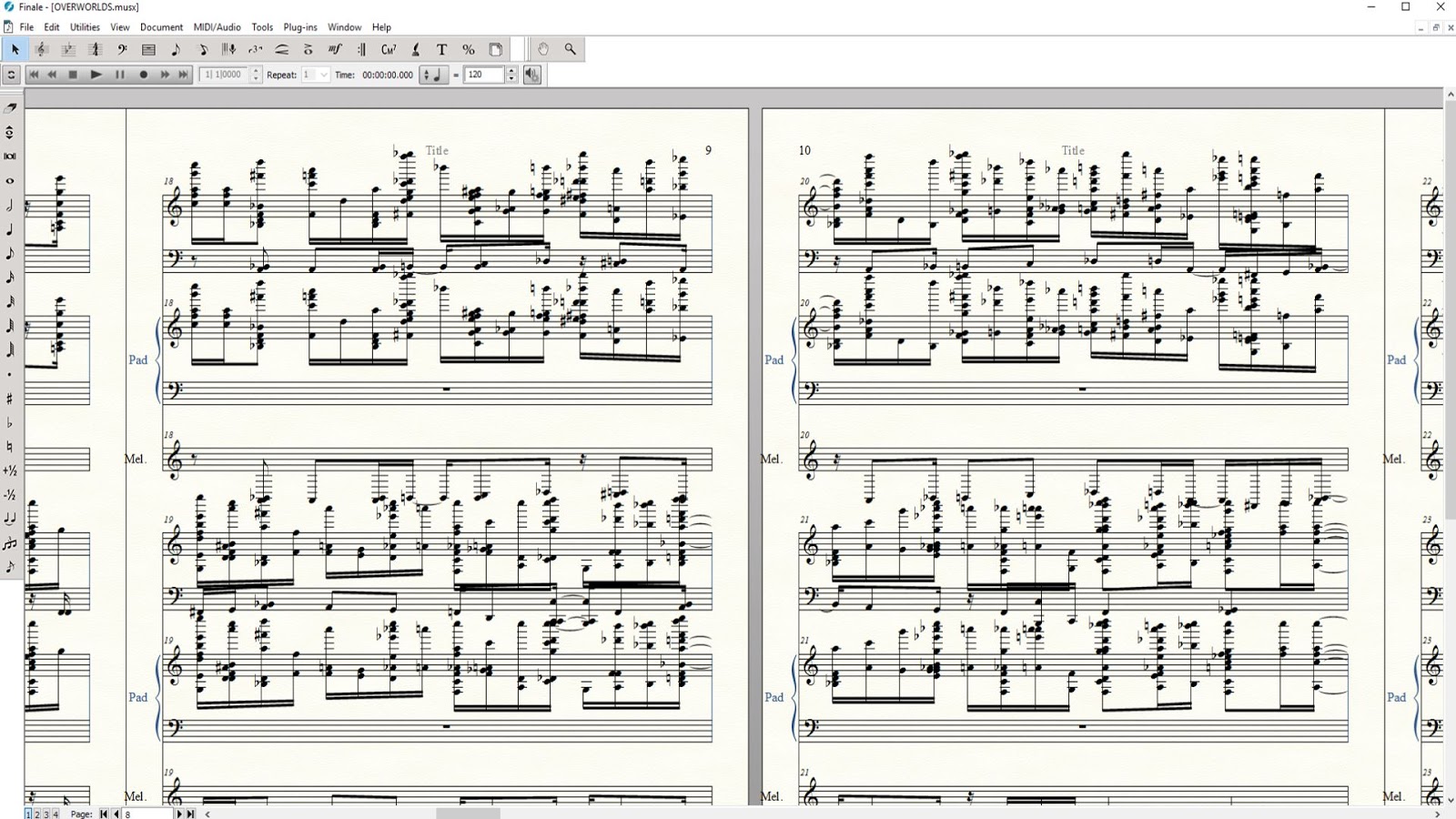Select the Clef tool with bass clef icon

tap(122, 49)
